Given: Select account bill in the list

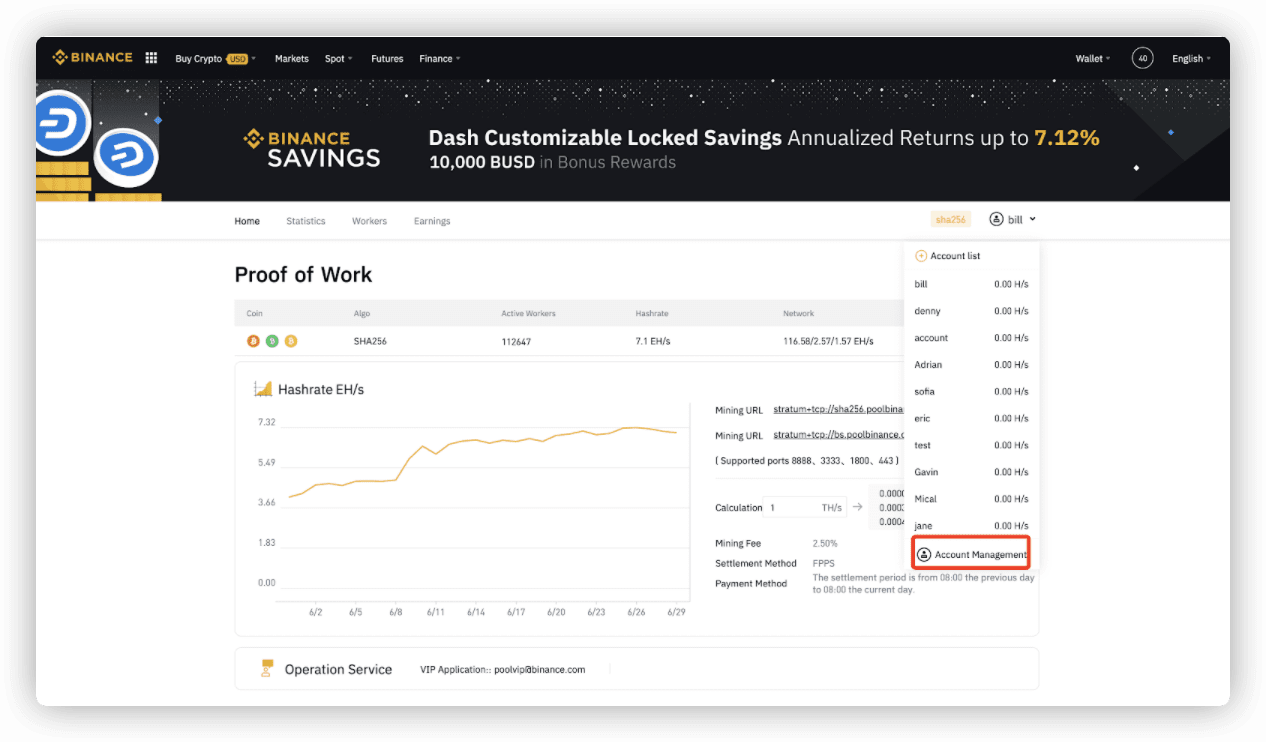Looking at the screenshot, I should 971,284.
